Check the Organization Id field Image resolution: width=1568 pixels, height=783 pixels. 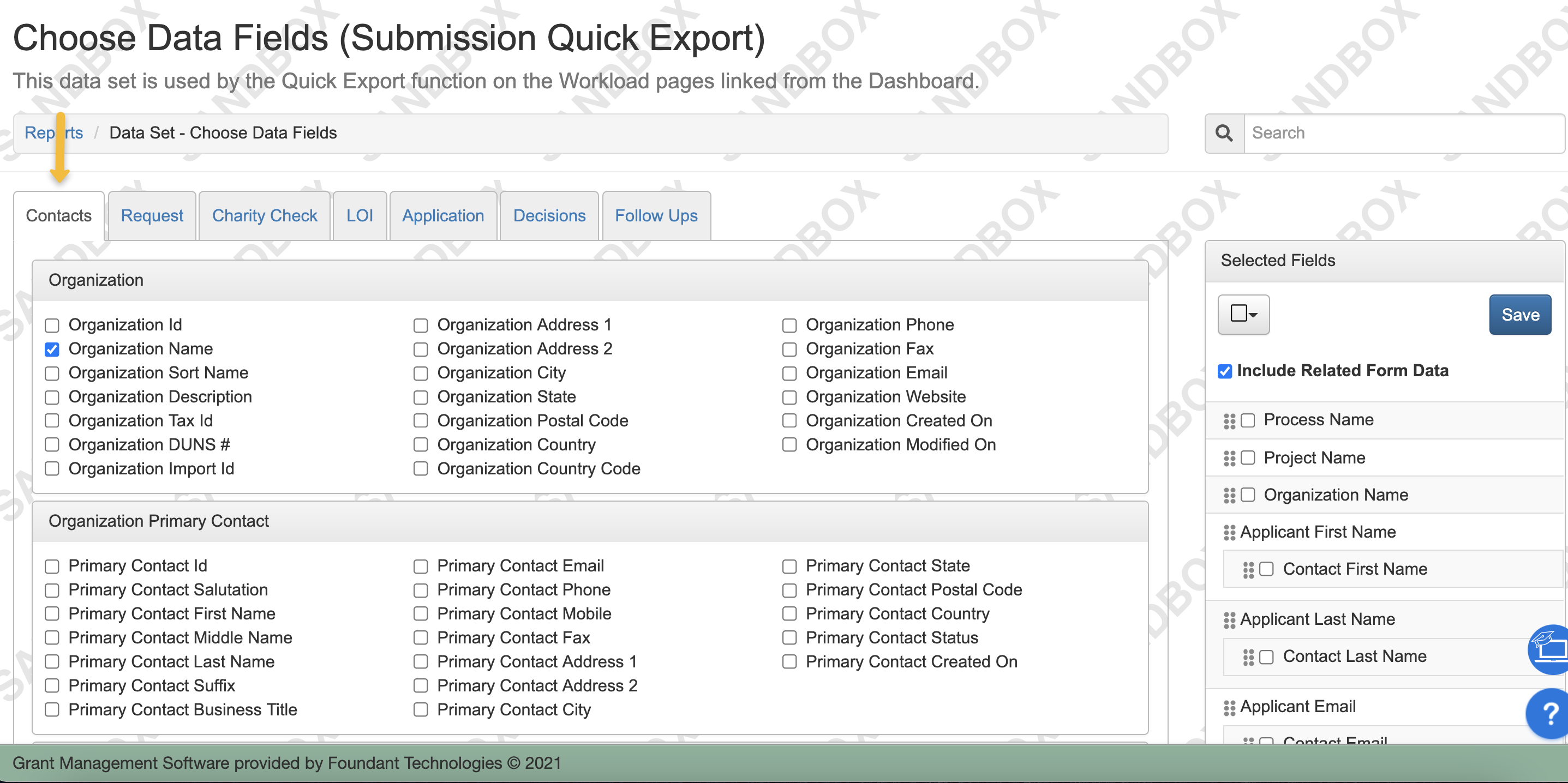click(x=52, y=326)
